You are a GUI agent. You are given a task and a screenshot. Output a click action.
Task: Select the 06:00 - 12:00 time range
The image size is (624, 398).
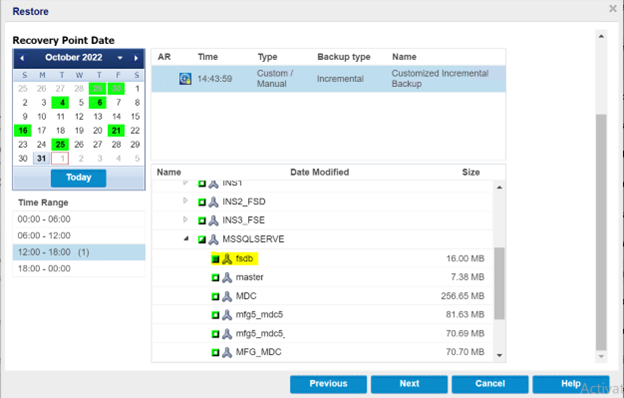[x=79, y=236]
